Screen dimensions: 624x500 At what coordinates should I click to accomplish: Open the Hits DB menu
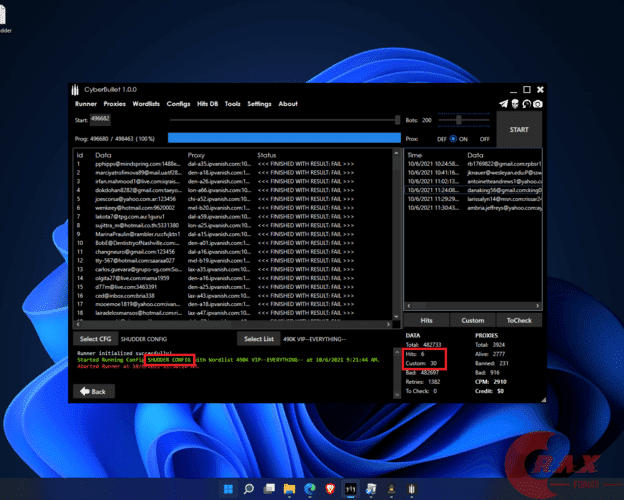tap(207, 104)
